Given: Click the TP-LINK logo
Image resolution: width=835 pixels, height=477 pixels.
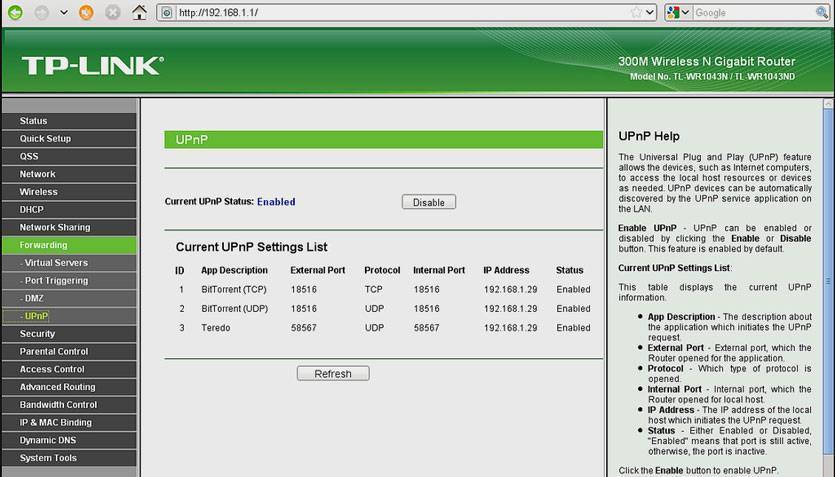Looking at the screenshot, I should click(x=92, y=66).
